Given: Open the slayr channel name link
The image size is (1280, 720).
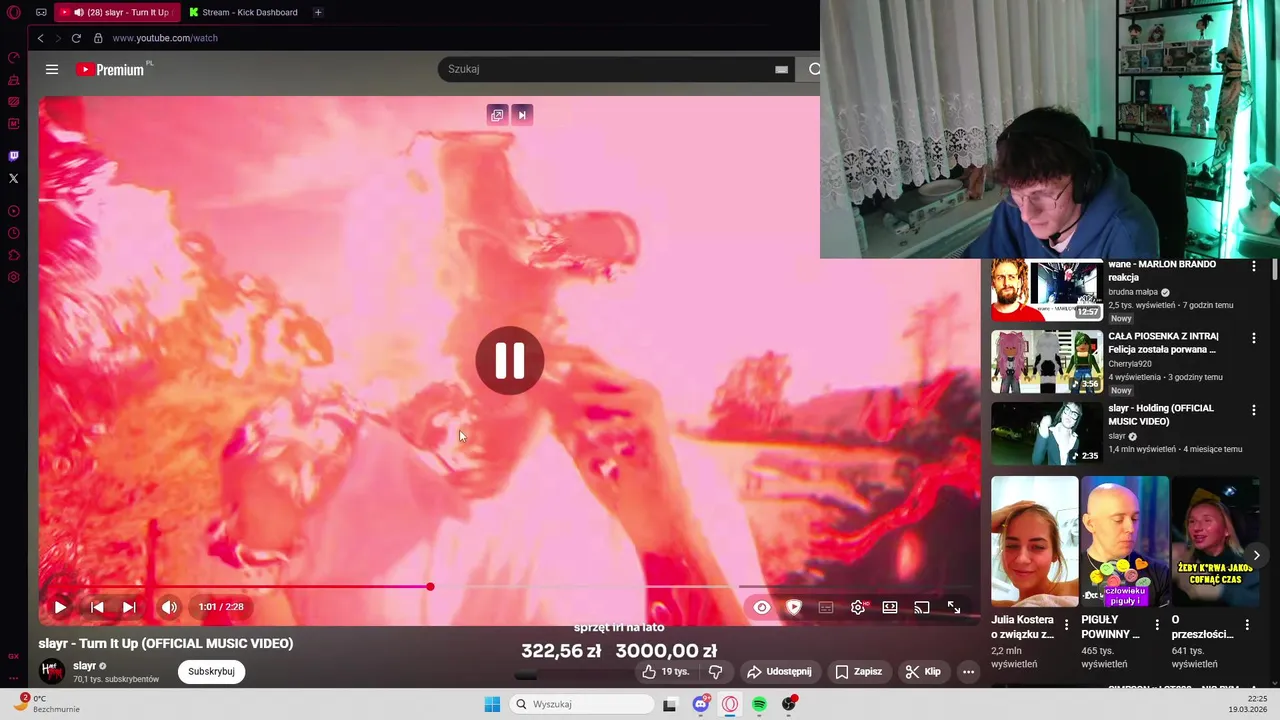Looking at the screenshot, I should 84,666.
